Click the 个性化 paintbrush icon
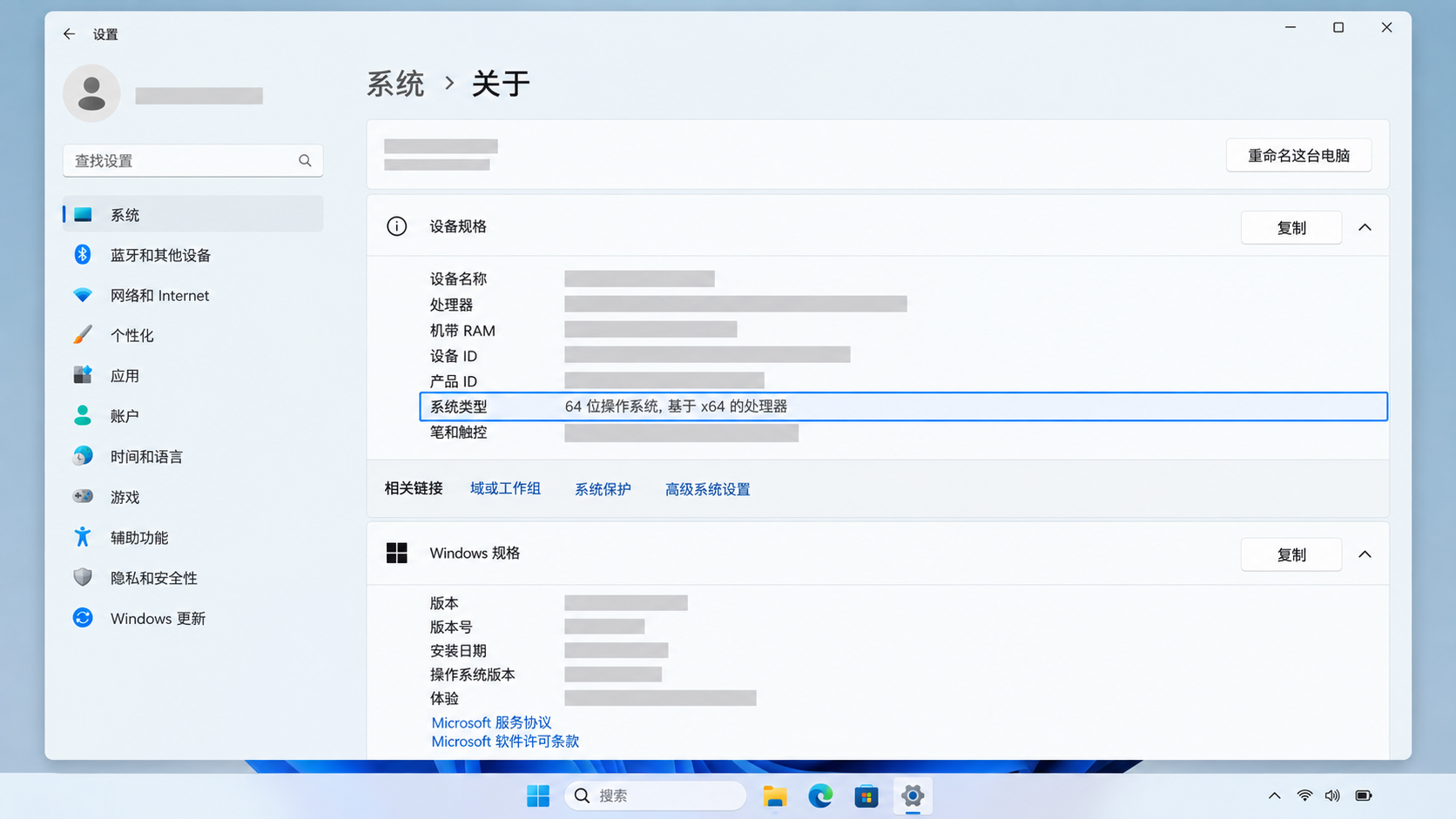This screenshot has width=1456, height=819. click(83, 335)
